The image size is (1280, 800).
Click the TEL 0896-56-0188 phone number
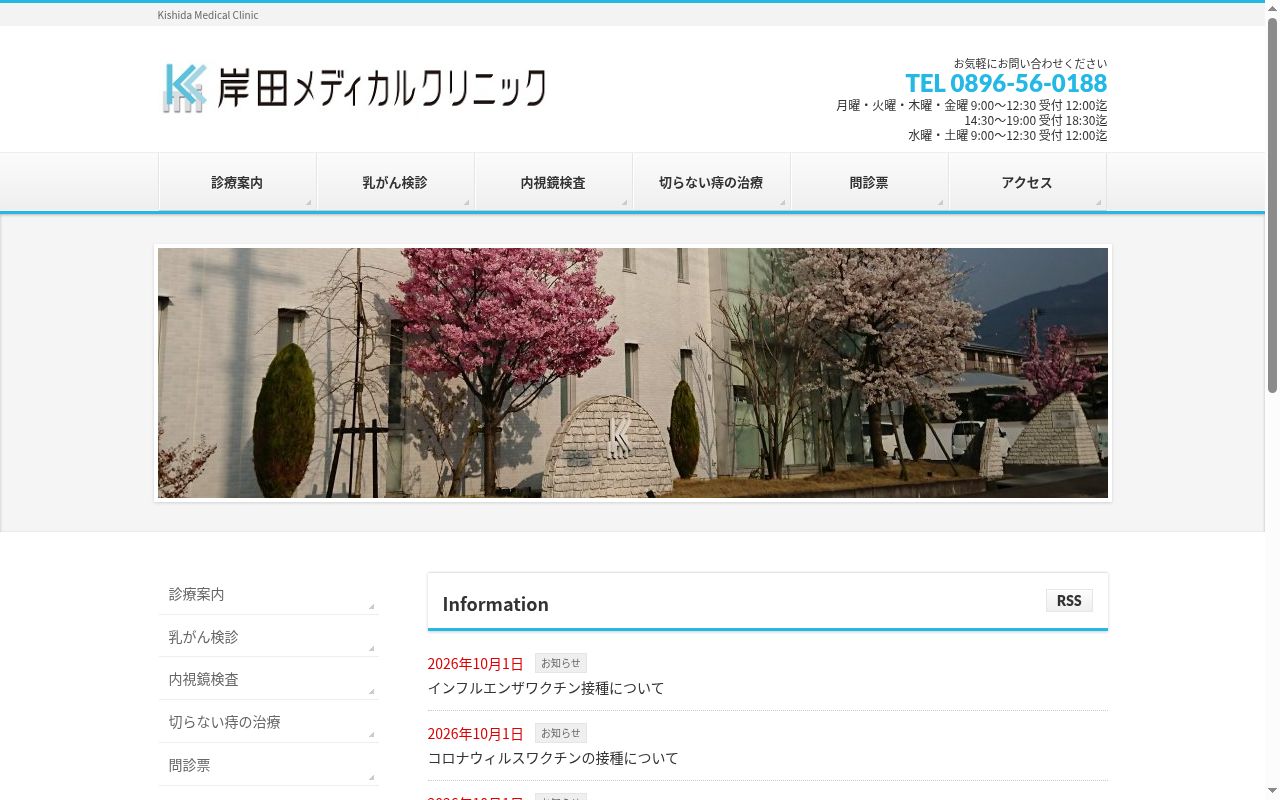click(1006, 83)
